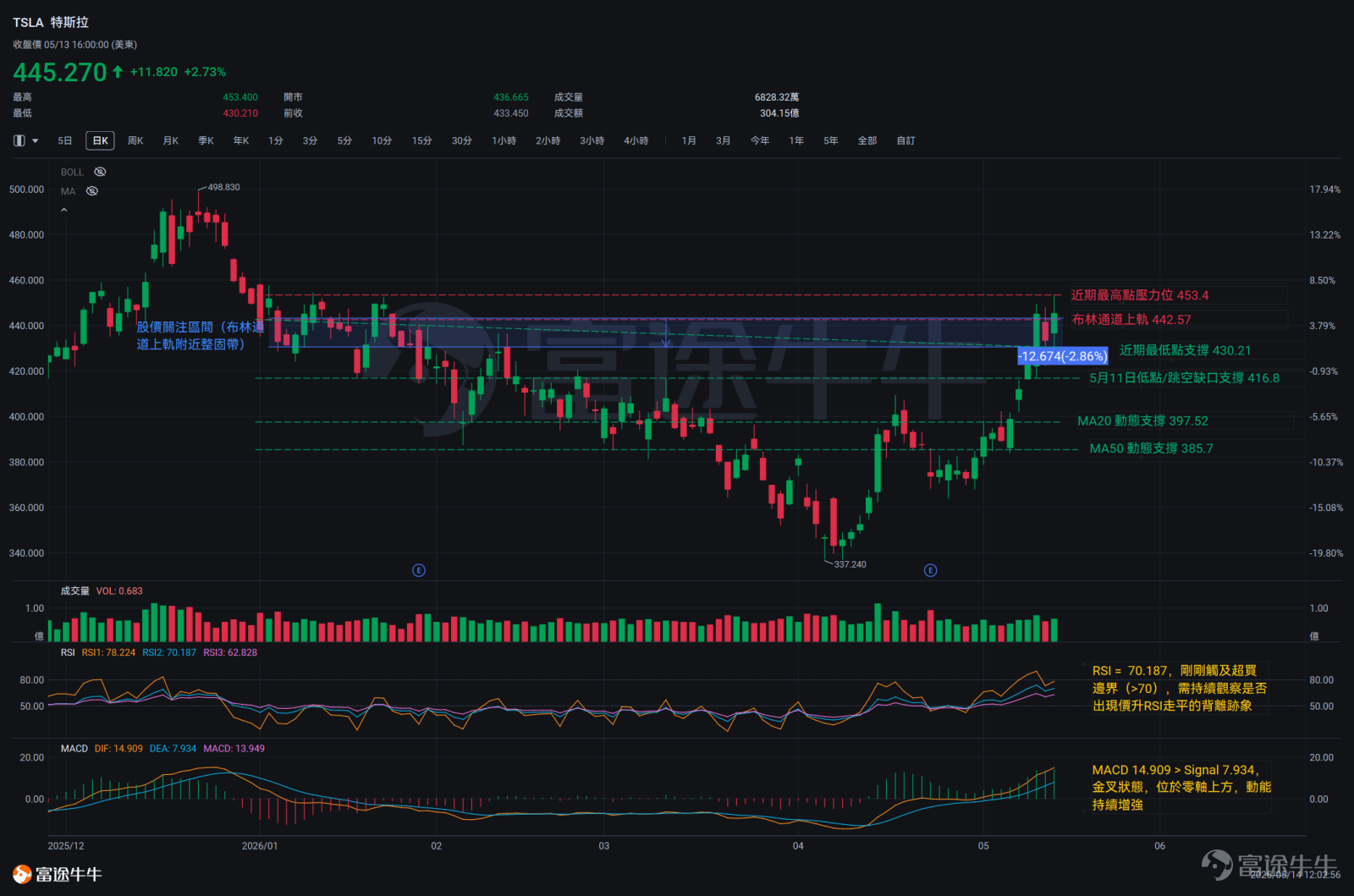Viewport: 1354px width, 896px height.
Task: Set range to 3月
Action: coord(723,140)
